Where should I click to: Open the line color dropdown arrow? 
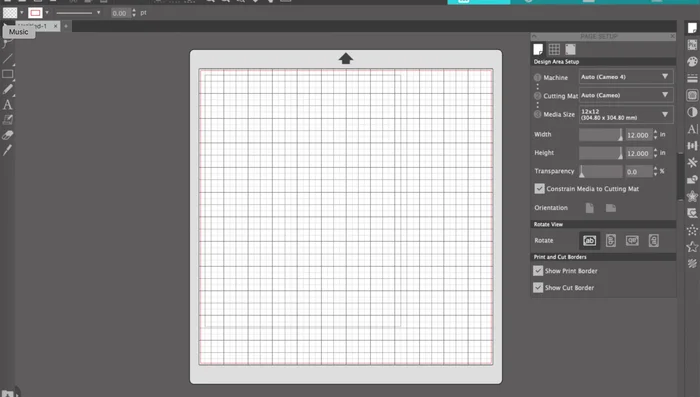47,13
